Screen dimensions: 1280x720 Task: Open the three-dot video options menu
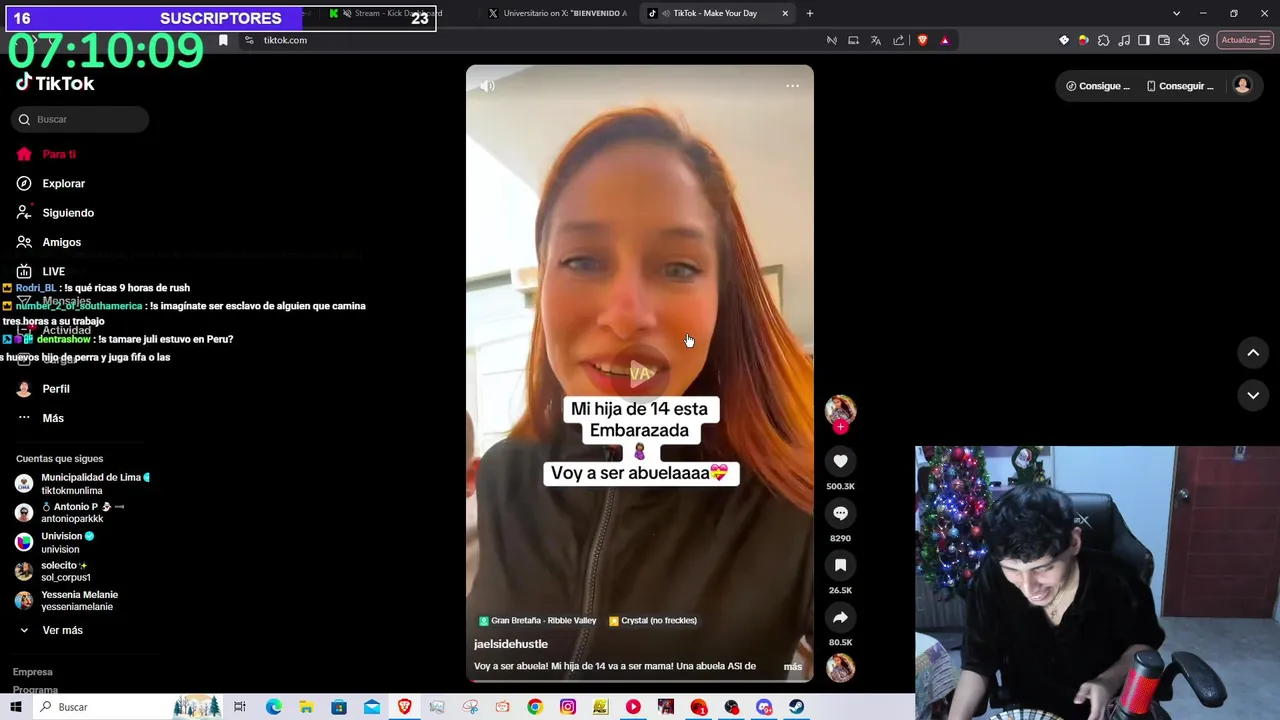point(792,86)
